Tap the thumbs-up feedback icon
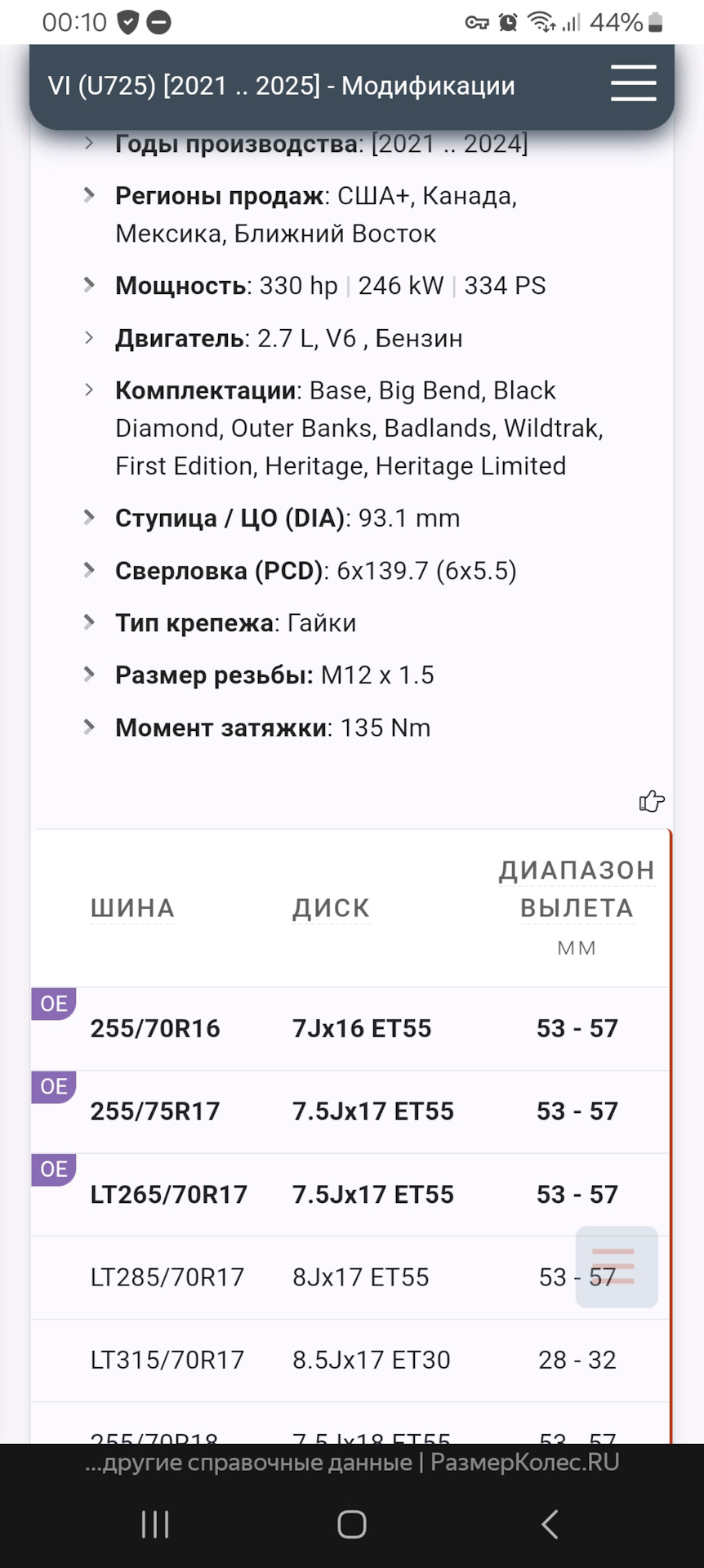This screenshot has height=1568, width=704. point(651,801)
